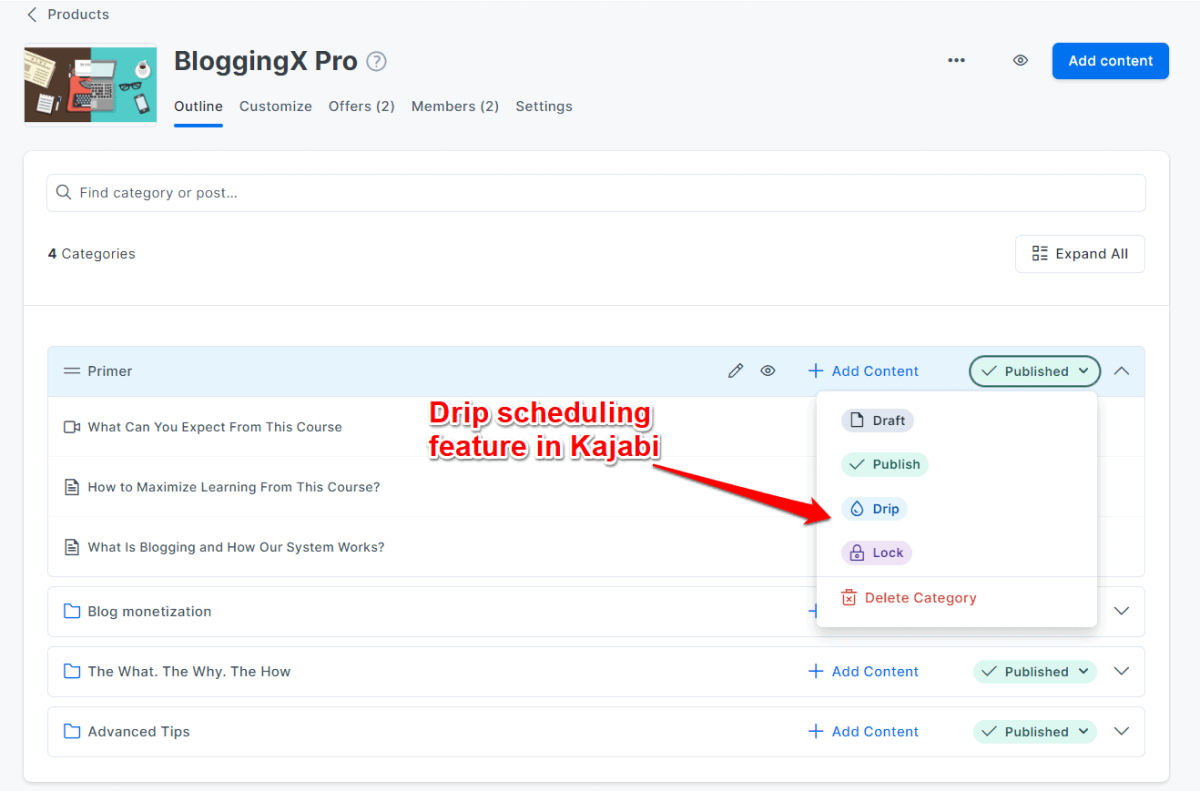Viewport: 1200px width, 791px height.
Task: Open Published dropdown for Advanced Tips
Action: coord(1035,732)
